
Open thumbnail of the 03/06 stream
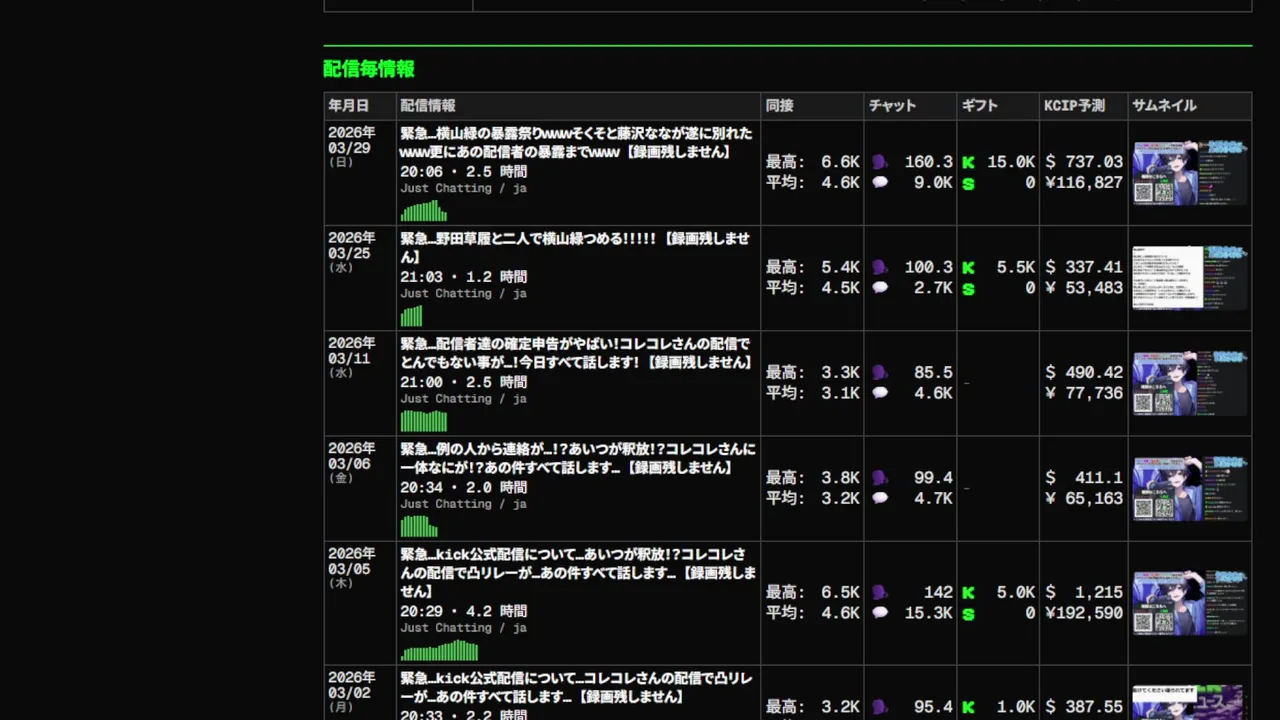point(1190,489)
